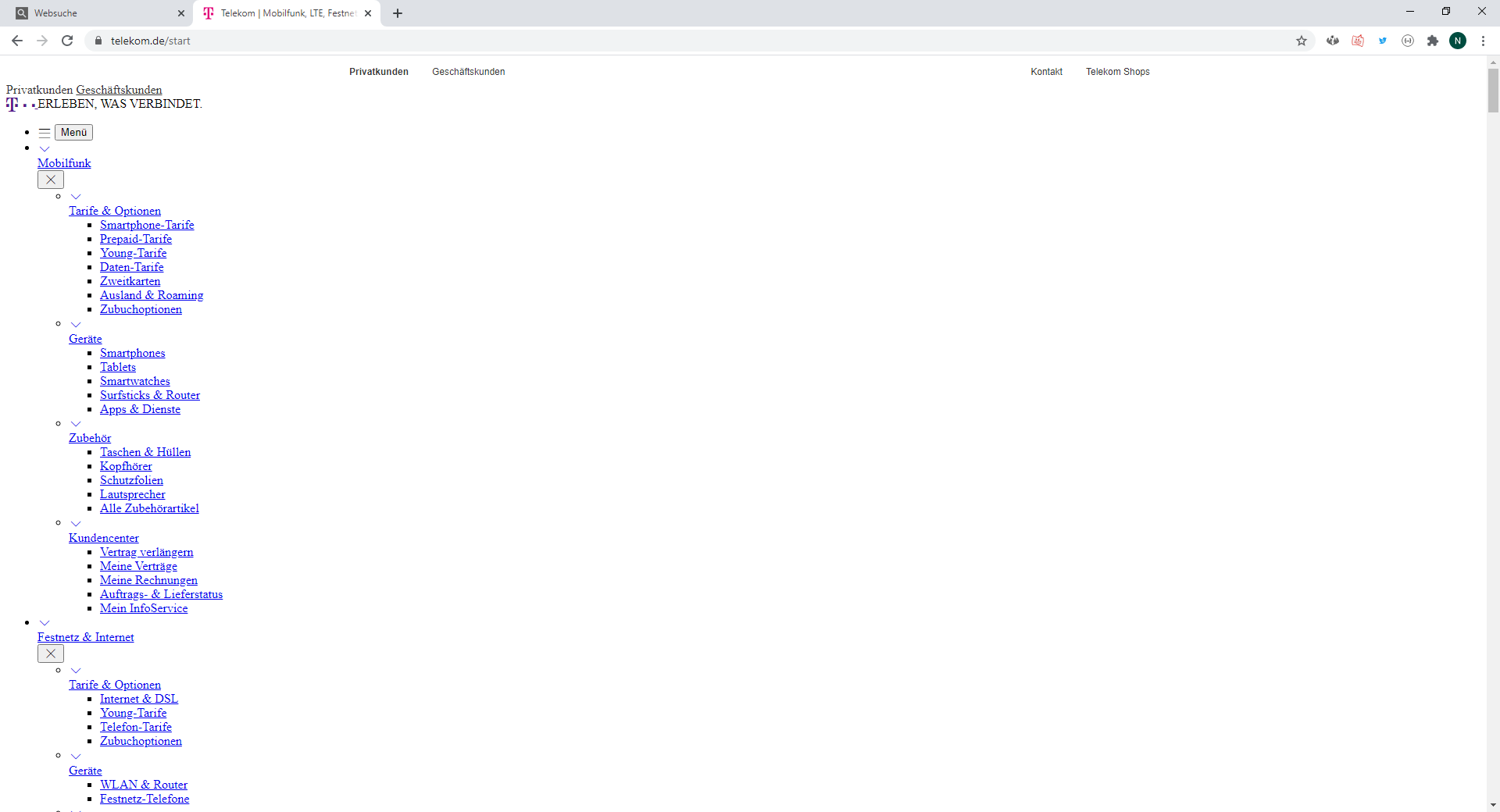Image resolution: width=1500 pixels, height=812 pixels.
Task: Open Meine Rechnungen link
Action: pyautogui.click(x=148, y=580)
